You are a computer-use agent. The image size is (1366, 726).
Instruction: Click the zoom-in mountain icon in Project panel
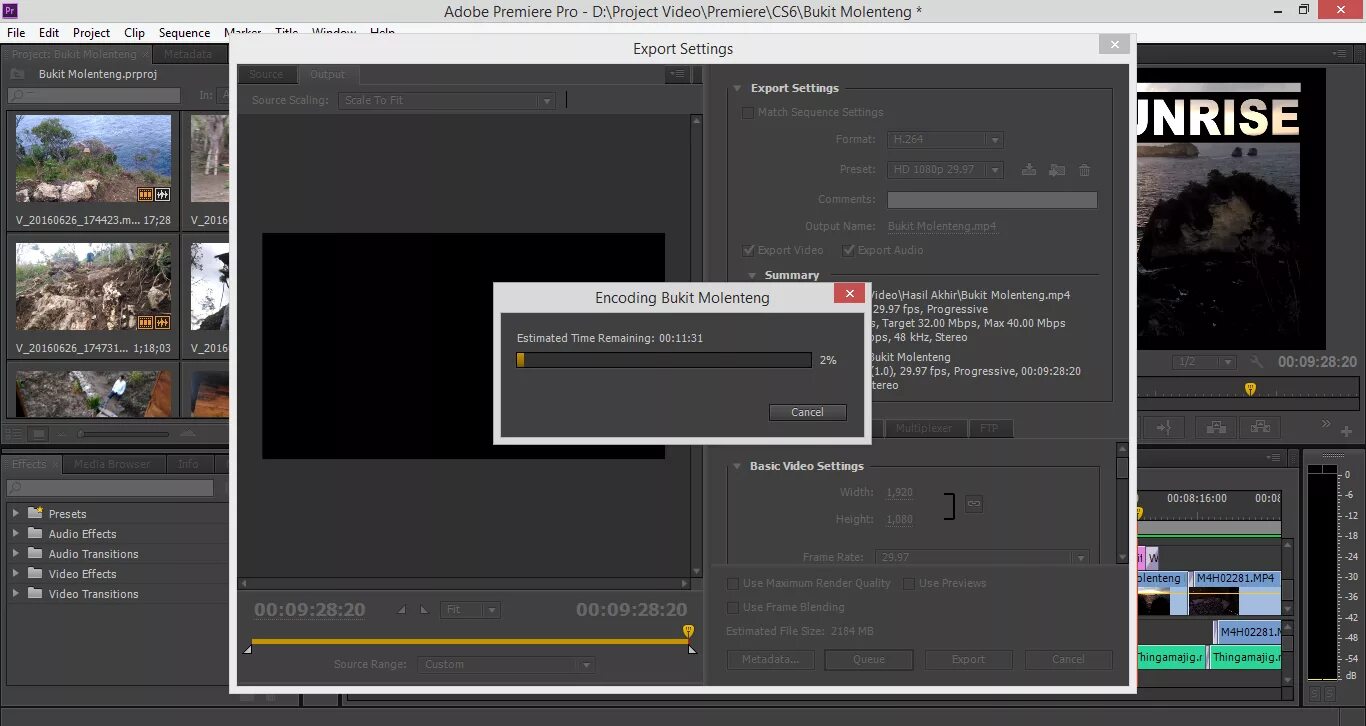(187, 433)
